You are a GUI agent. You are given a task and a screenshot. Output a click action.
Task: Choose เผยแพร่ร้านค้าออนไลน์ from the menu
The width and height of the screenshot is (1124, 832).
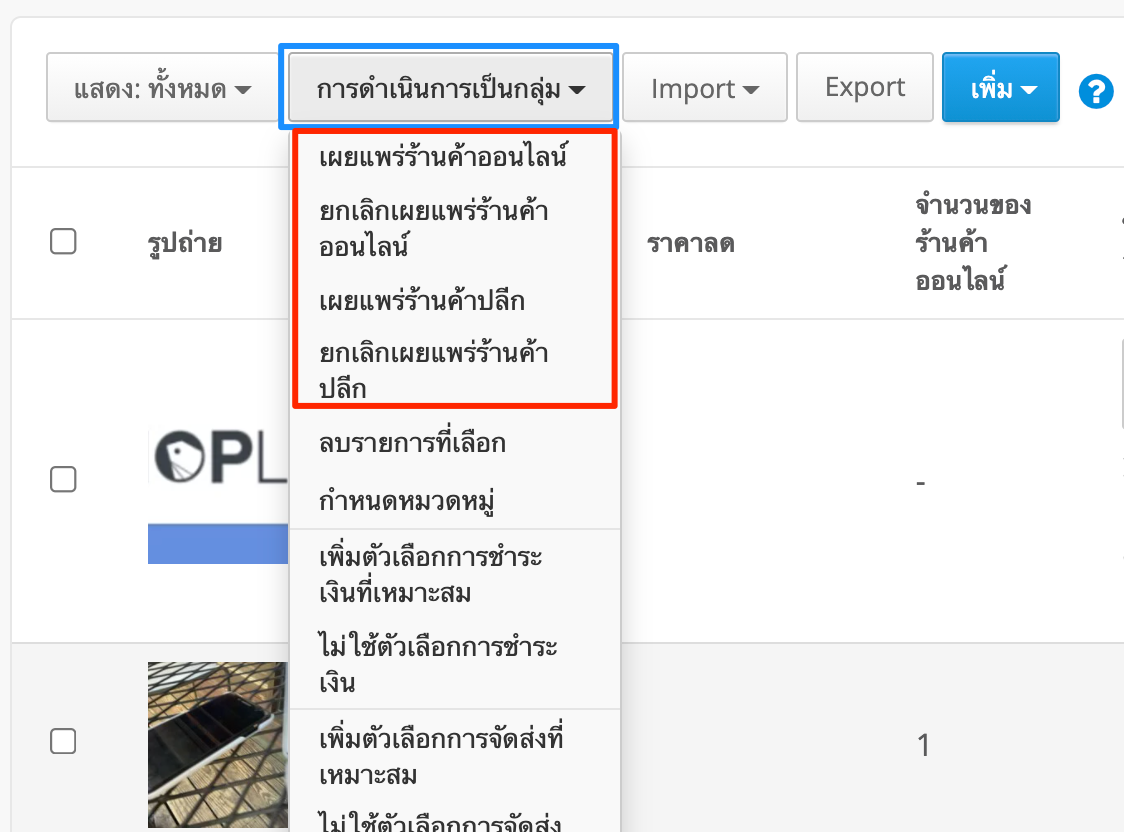(454, 157)
